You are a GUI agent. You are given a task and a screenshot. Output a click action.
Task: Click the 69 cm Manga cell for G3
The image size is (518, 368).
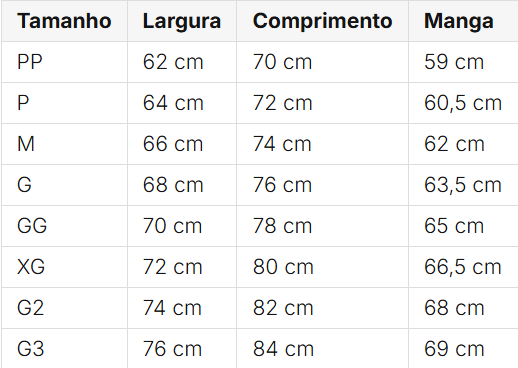[x=463, y=349]
